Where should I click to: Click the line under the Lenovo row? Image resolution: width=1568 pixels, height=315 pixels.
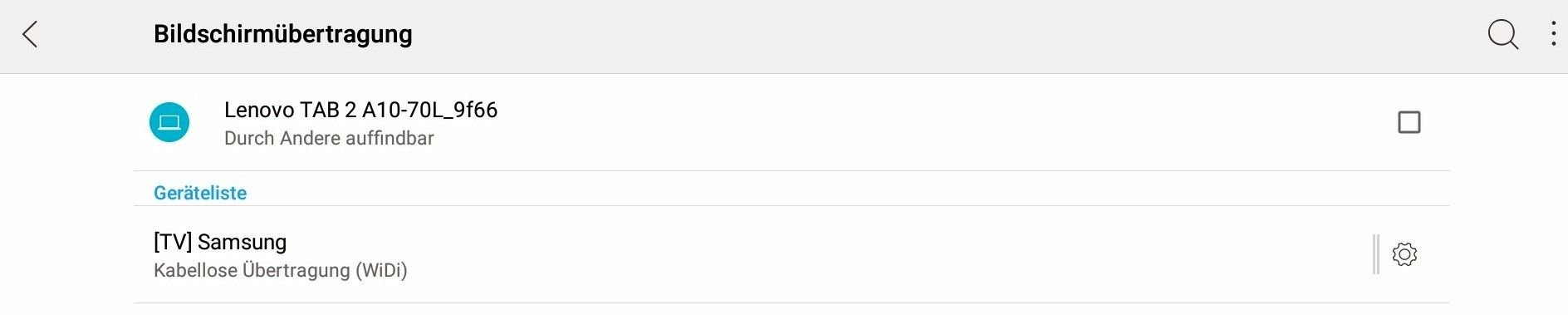click(x=791, y=170)
